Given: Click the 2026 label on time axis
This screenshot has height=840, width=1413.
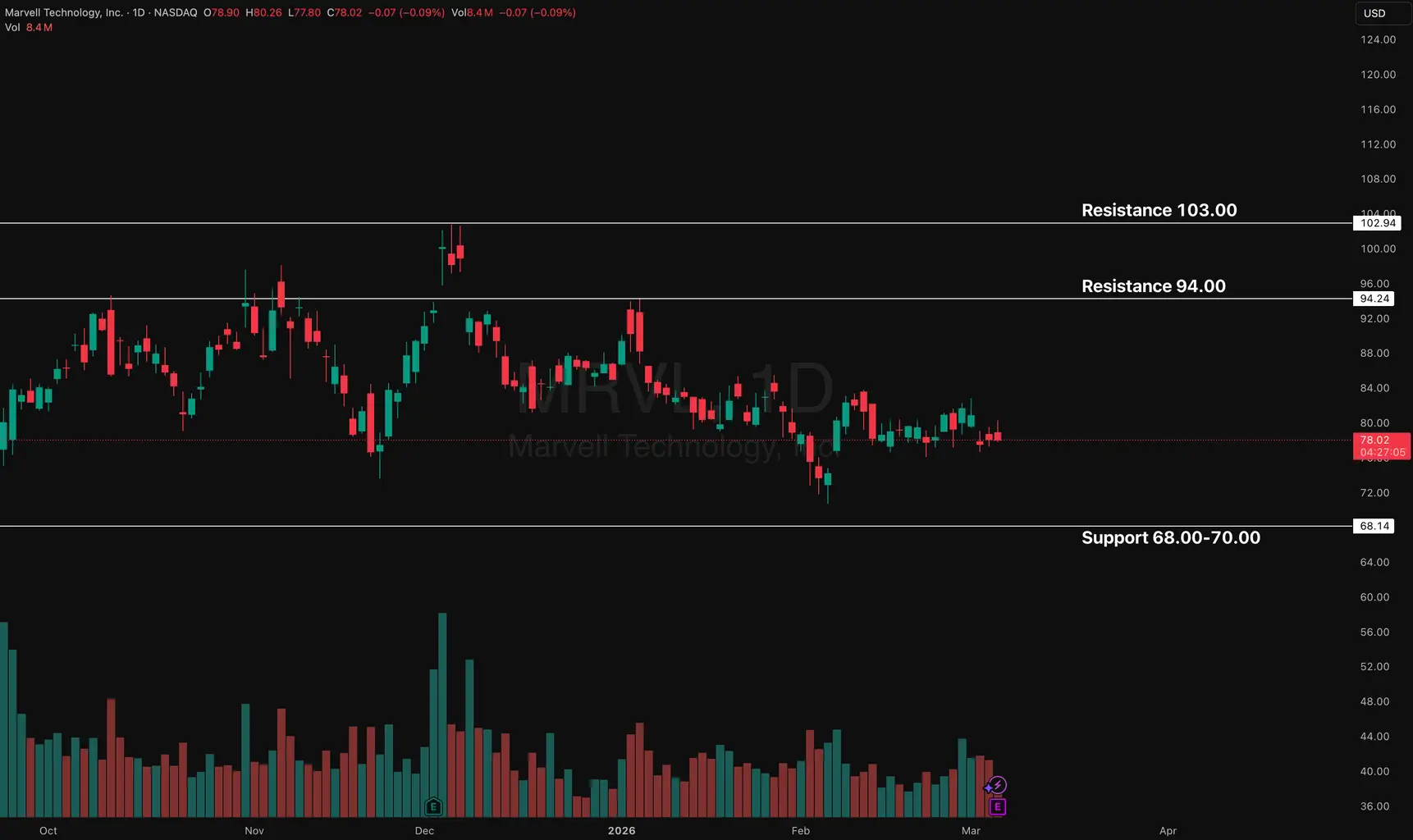Looking at the screenshot, I should tap(621, 830).
